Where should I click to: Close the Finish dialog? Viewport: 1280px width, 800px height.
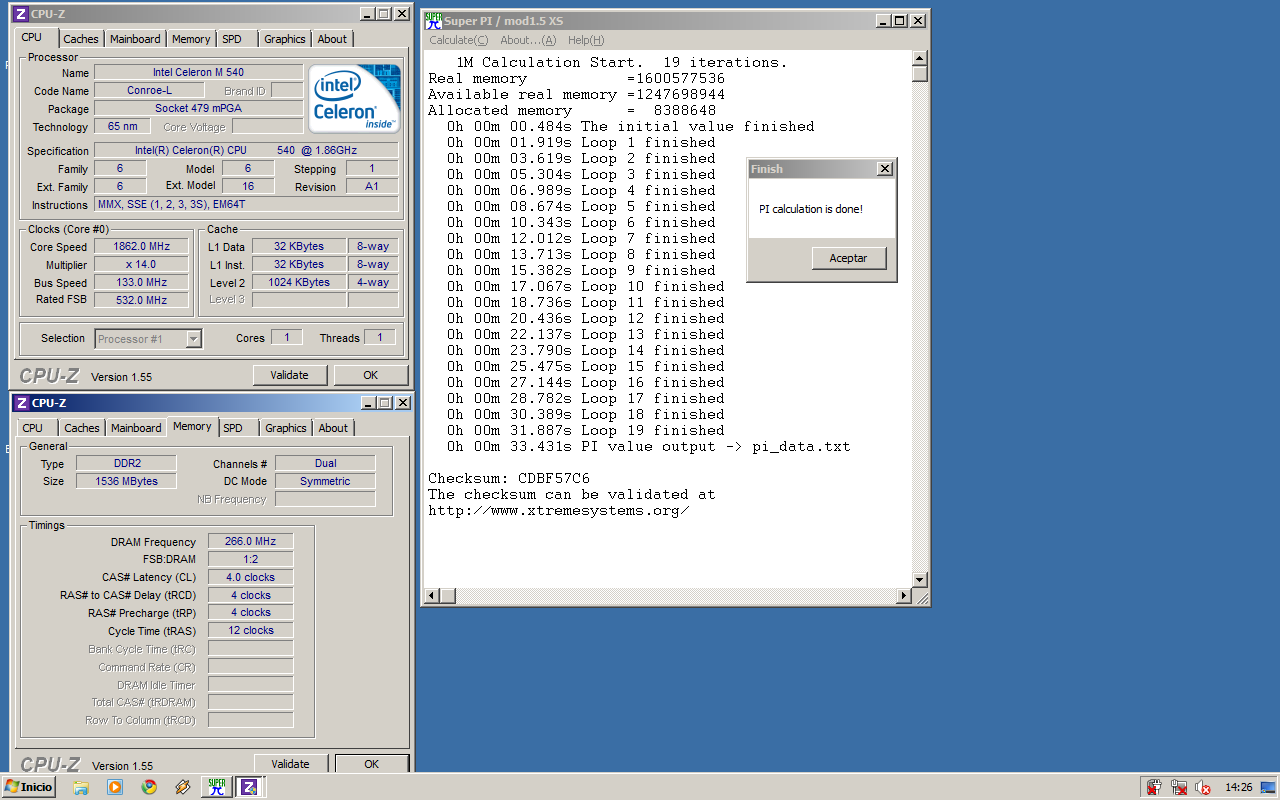pos(884,169)
